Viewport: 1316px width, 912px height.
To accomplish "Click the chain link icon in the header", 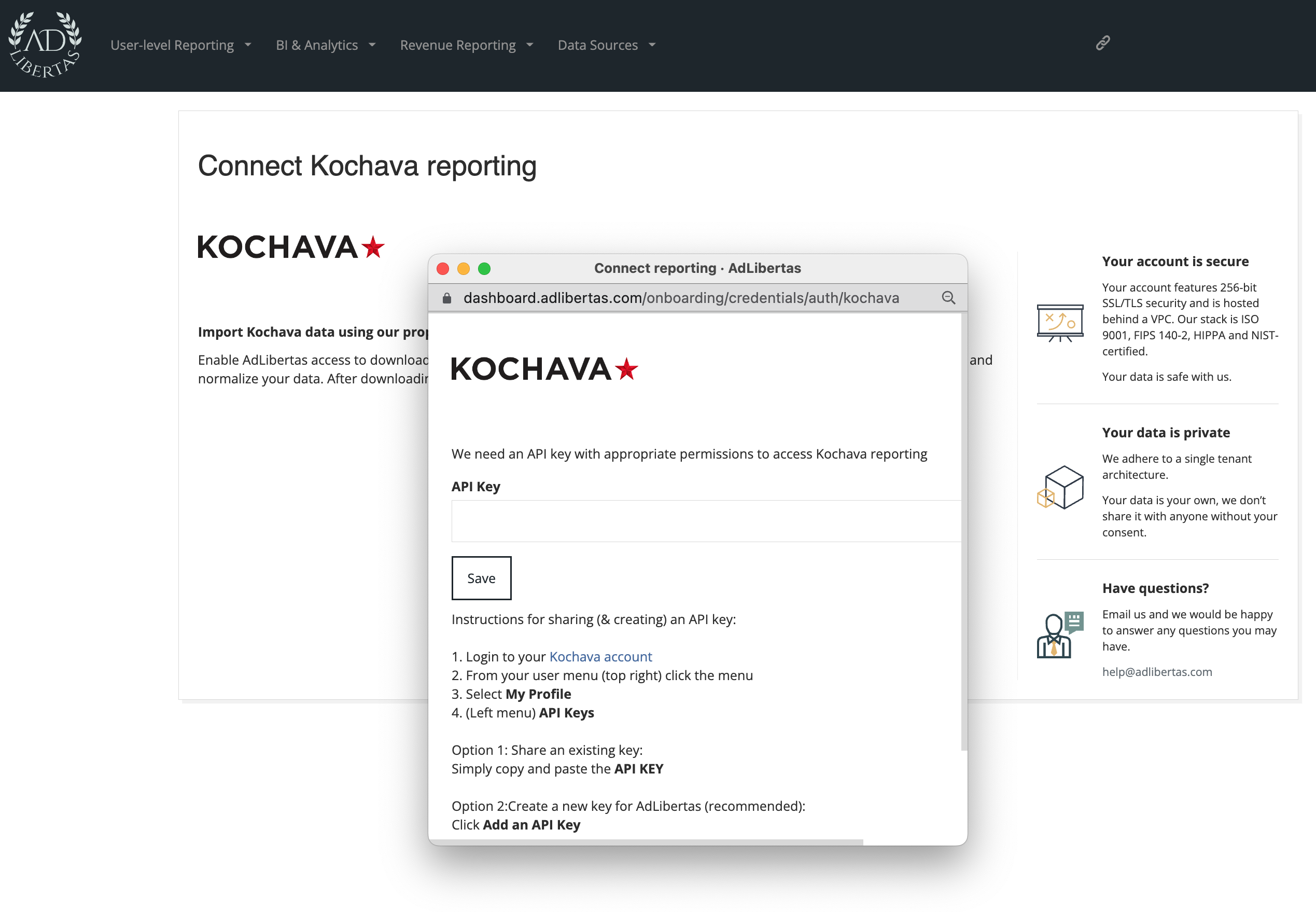I will click(x=1102, y=43).
